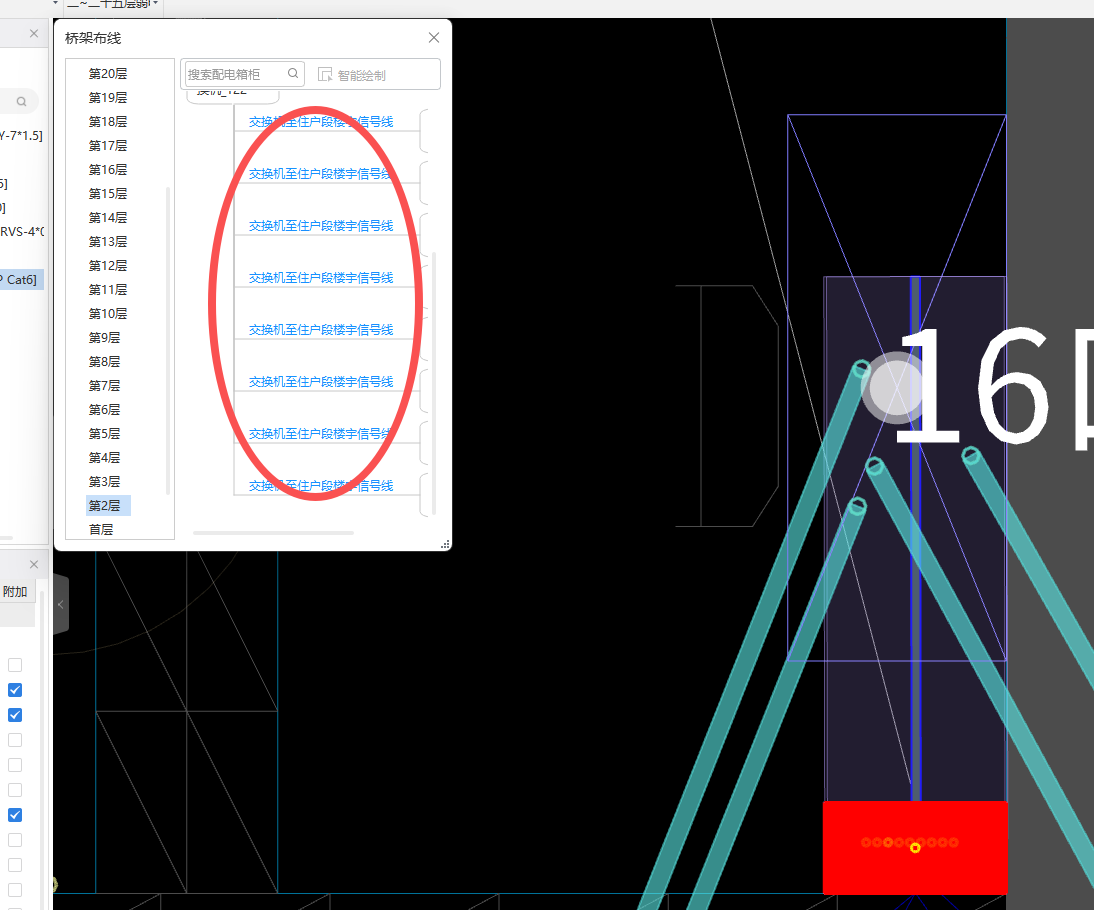Select floor 第3层
This screenshot has width=1094, height=910.
coord(105,482)
